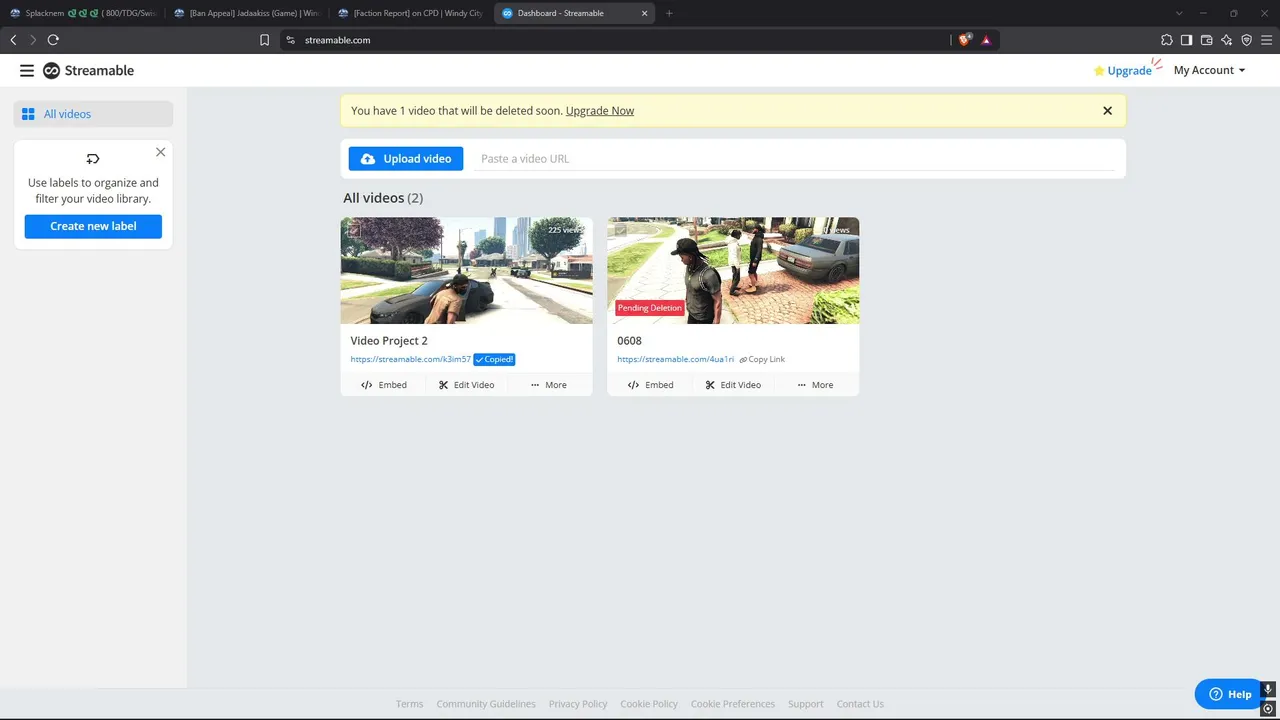Follow the Upgrade Now link in the banner
This screenshot has height=720, width=1280.
pyautogui.click(x=600, y=111)
